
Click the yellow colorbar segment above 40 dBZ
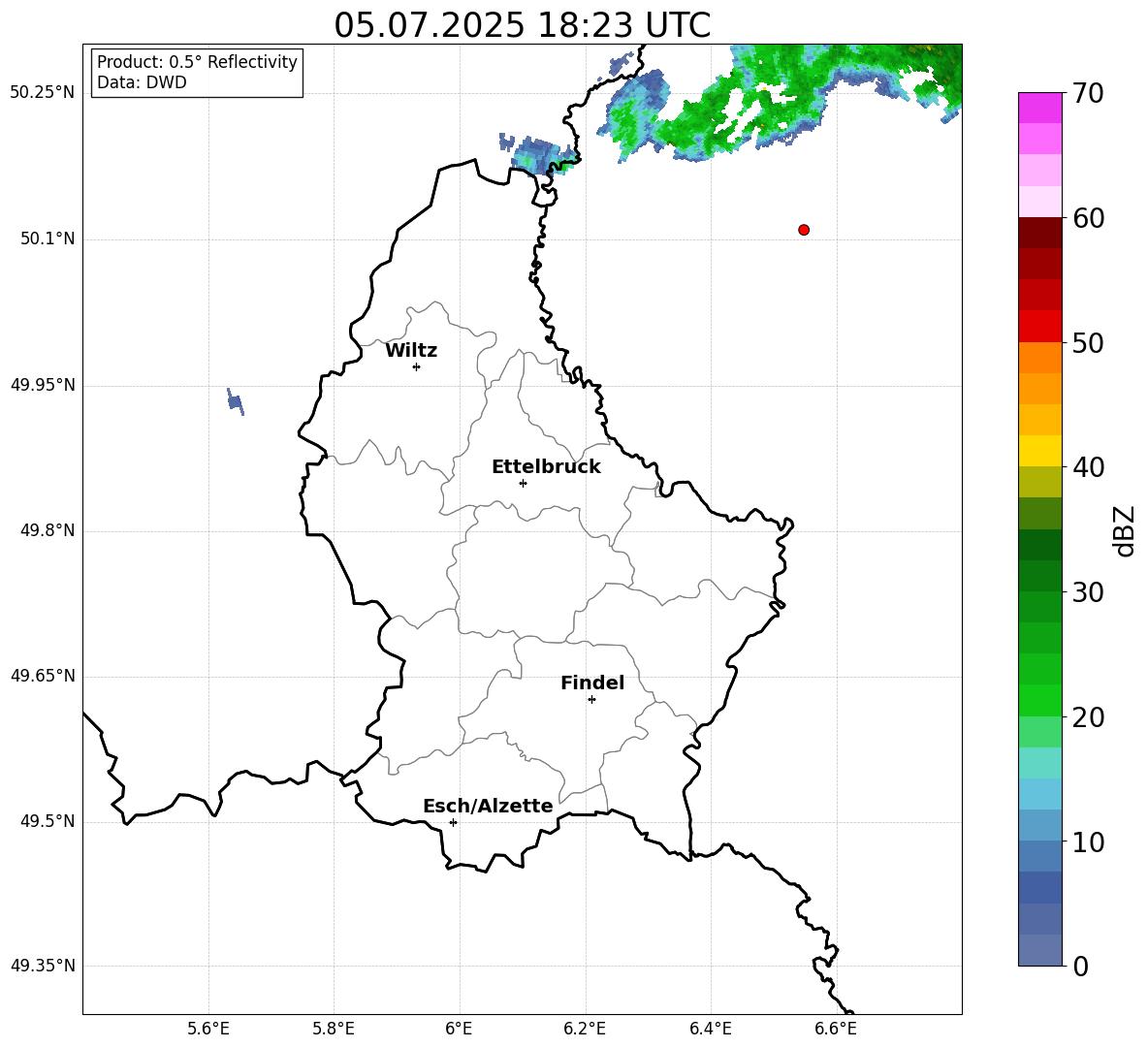coord(1039,452)
